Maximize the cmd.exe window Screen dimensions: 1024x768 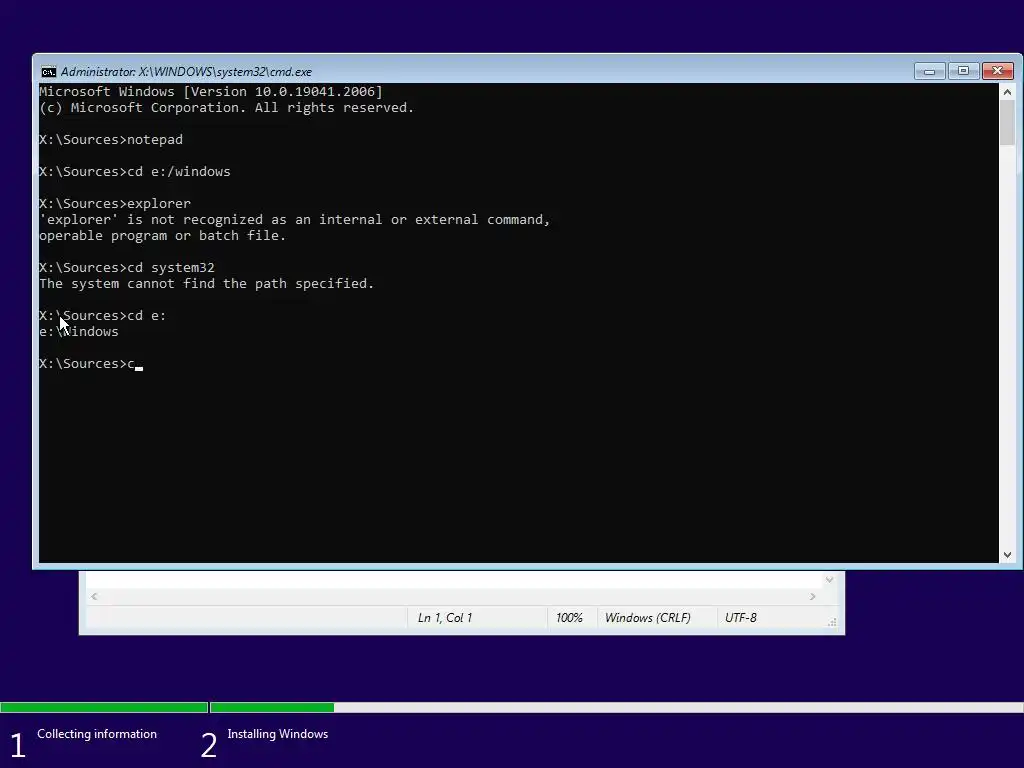tap(963, 71)
